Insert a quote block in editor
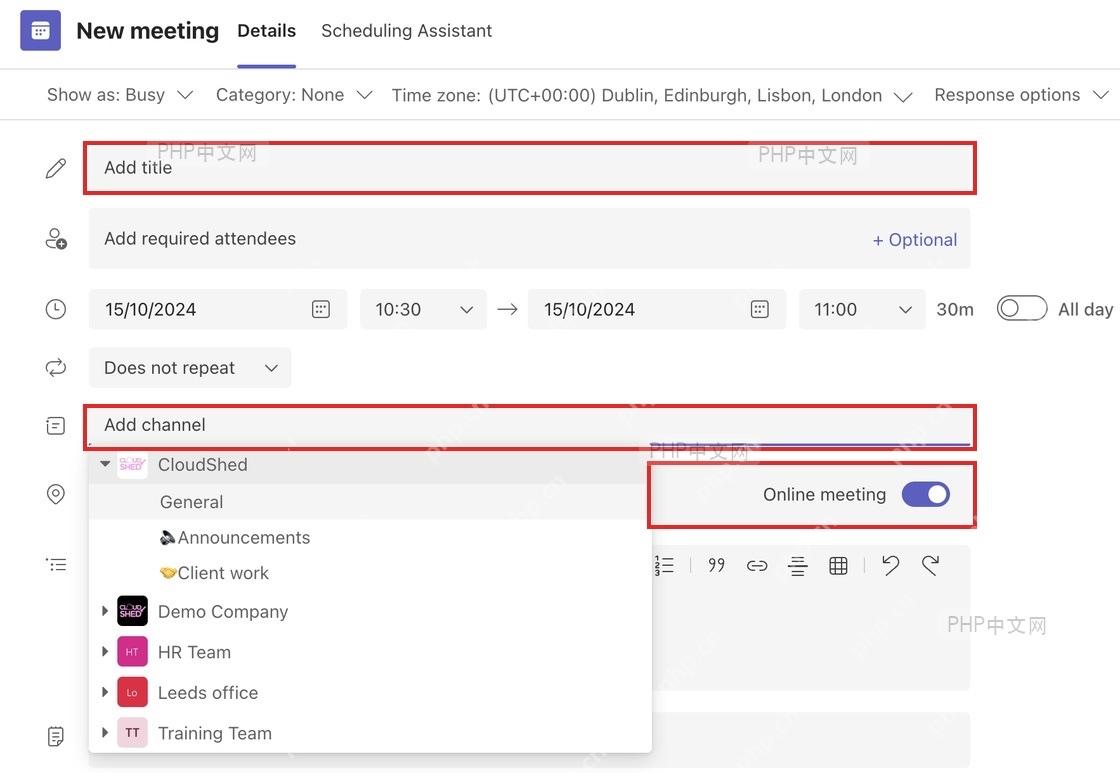 point(716,566)
